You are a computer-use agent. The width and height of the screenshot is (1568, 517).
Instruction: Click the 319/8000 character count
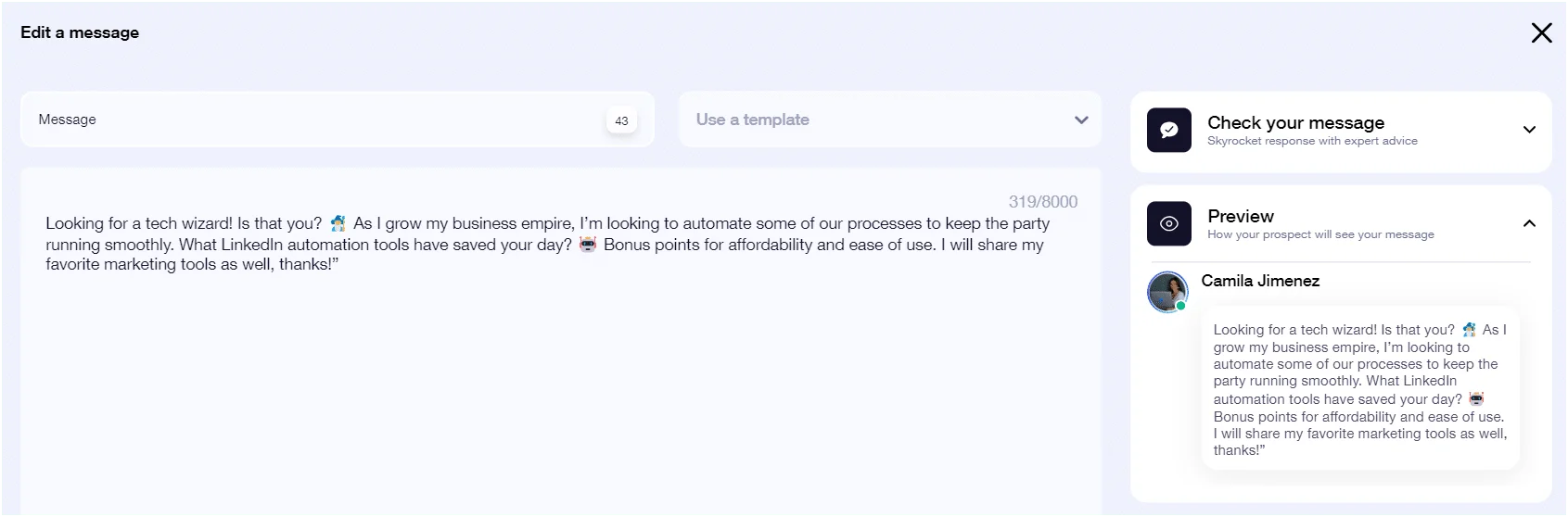point(1043,202)
